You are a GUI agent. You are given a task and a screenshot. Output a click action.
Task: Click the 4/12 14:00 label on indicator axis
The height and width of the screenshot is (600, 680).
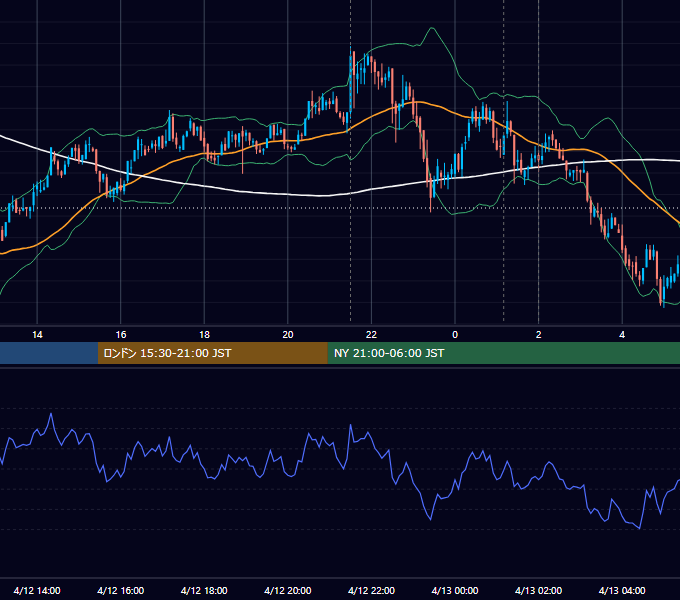37,590
